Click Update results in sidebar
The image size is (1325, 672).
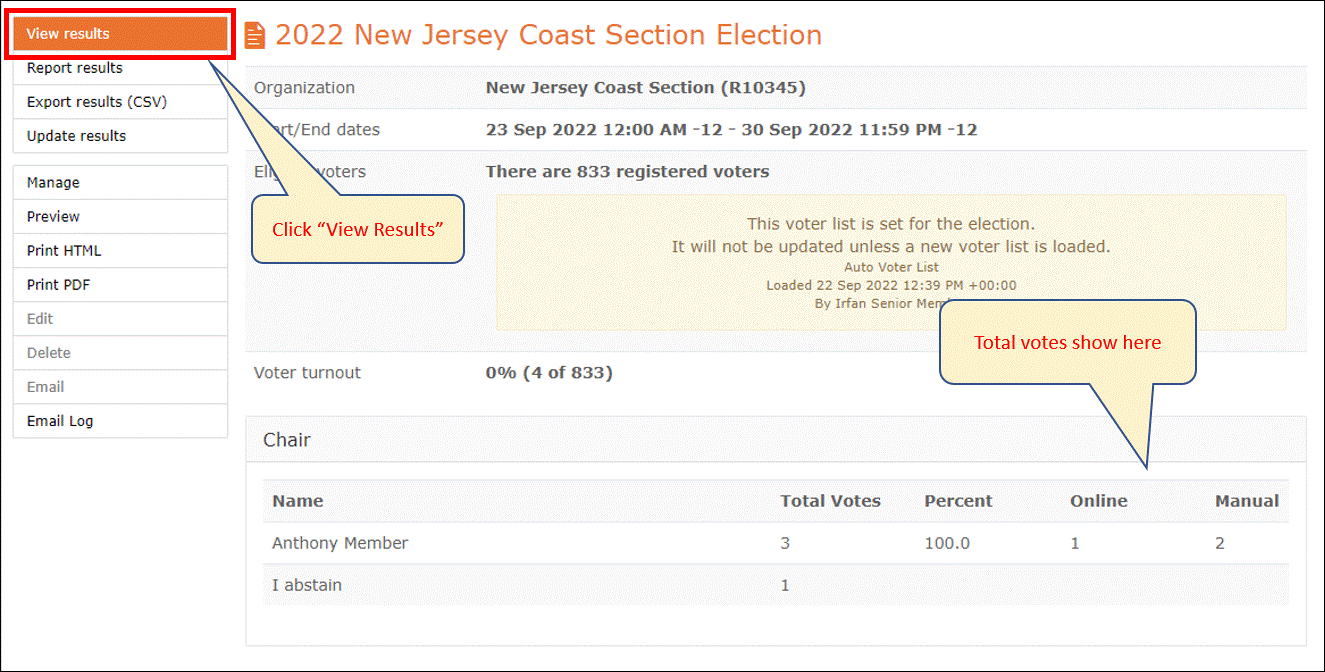pyautogui.click(x=120, y=136)
